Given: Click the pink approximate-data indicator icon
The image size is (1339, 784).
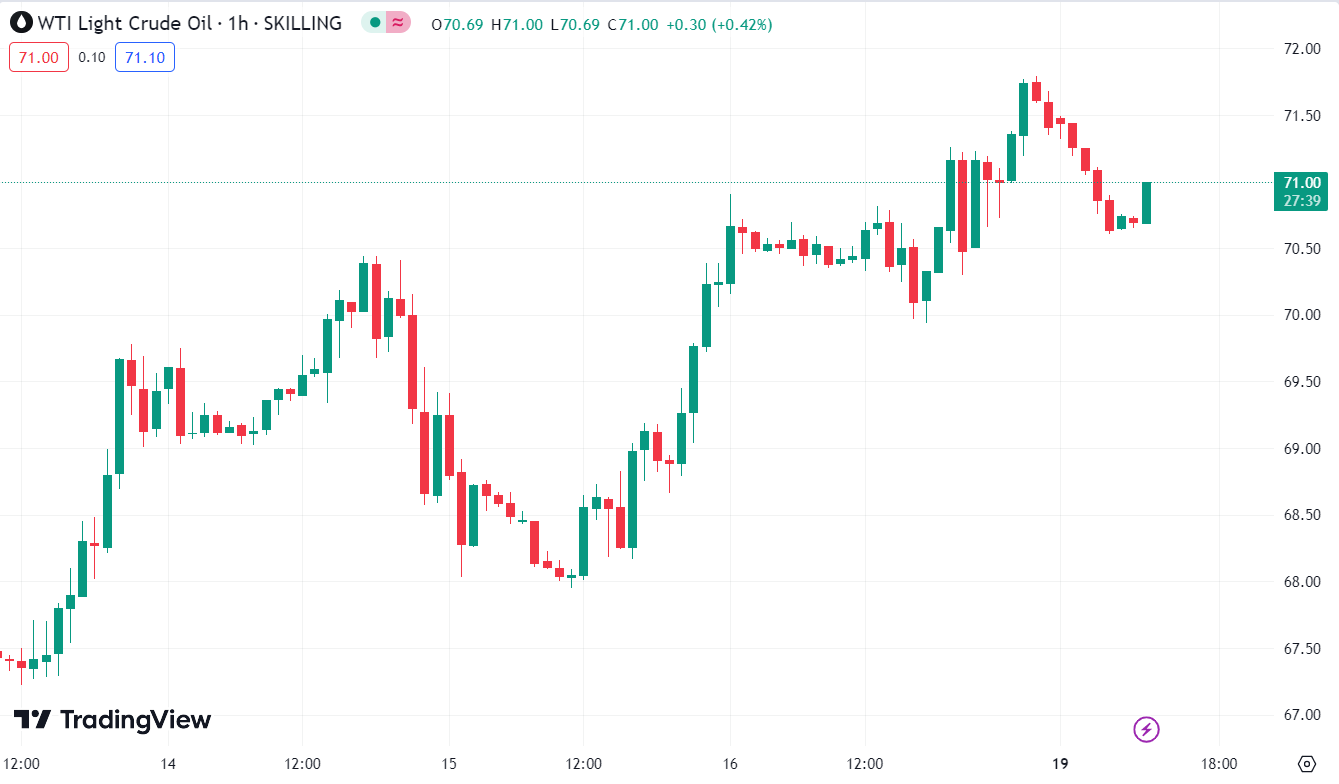Looking at the screenshot, I should click(x=398, y=23).
